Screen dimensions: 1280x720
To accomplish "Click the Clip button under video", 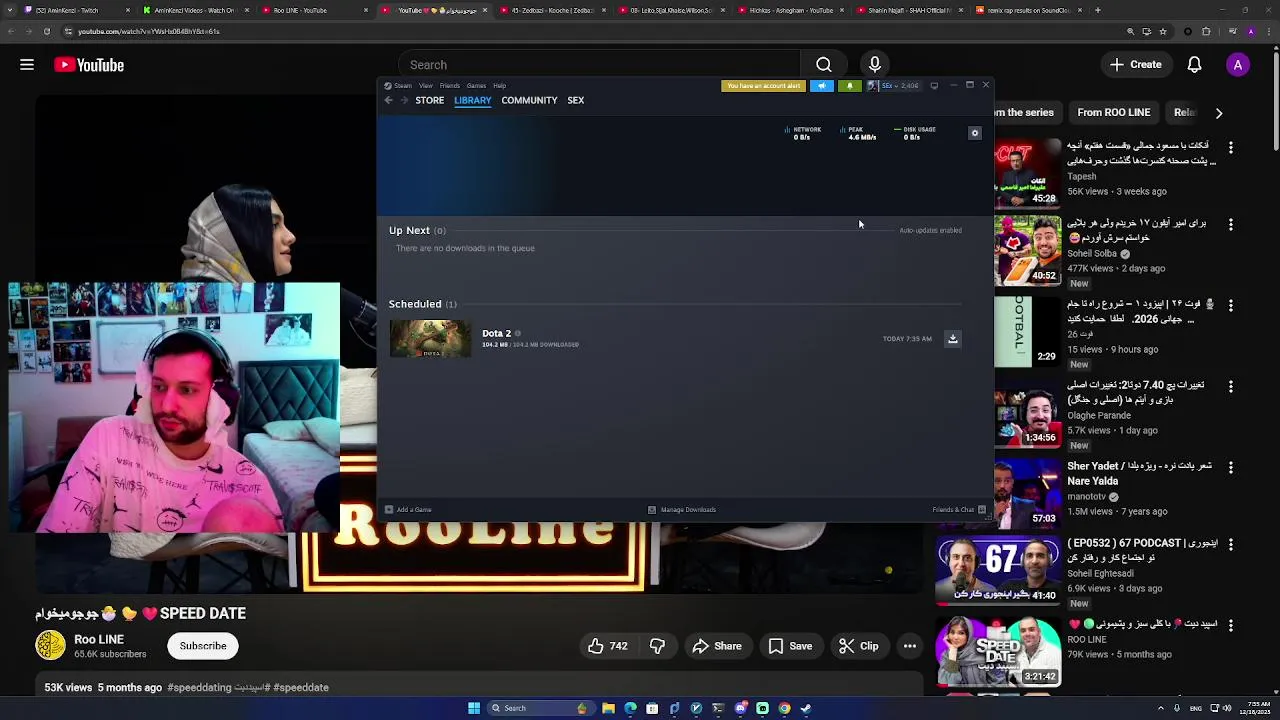I will 859,646.
